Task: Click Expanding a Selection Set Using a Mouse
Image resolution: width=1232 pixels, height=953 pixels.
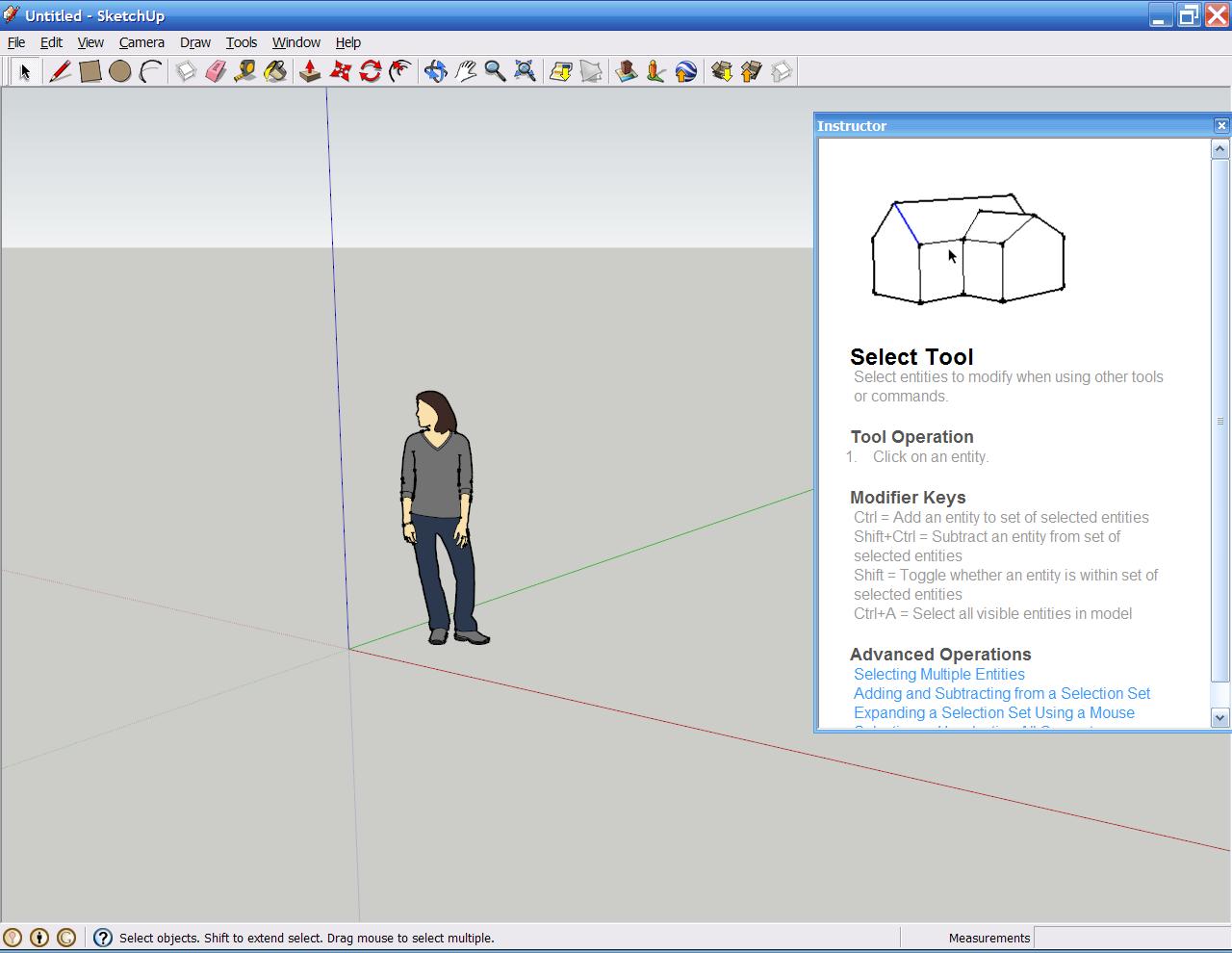Action: point(994,712)
